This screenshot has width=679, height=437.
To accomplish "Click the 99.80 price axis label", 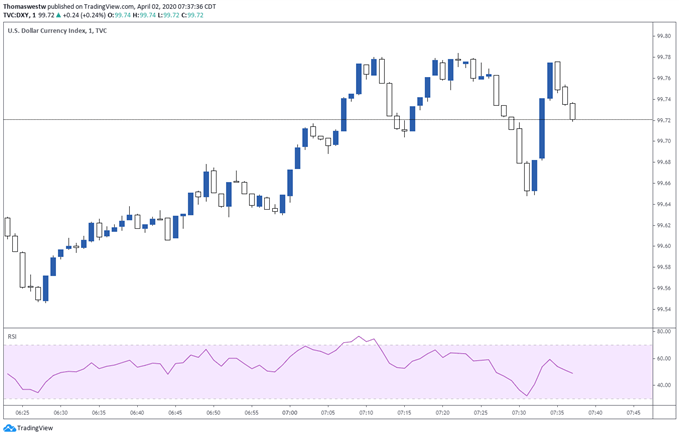I will point(664,36).
